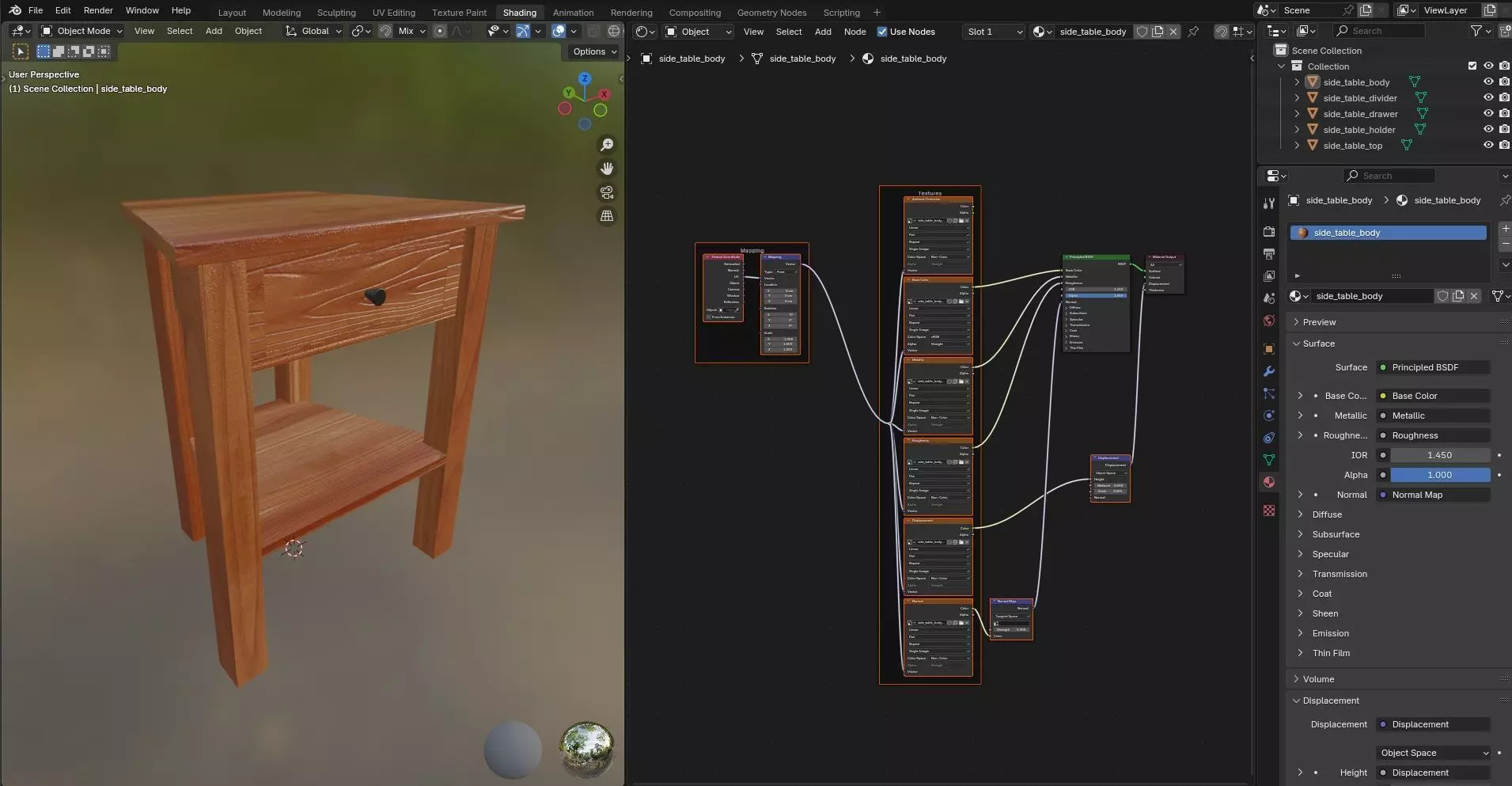Open the Render properties tab

1269,232
